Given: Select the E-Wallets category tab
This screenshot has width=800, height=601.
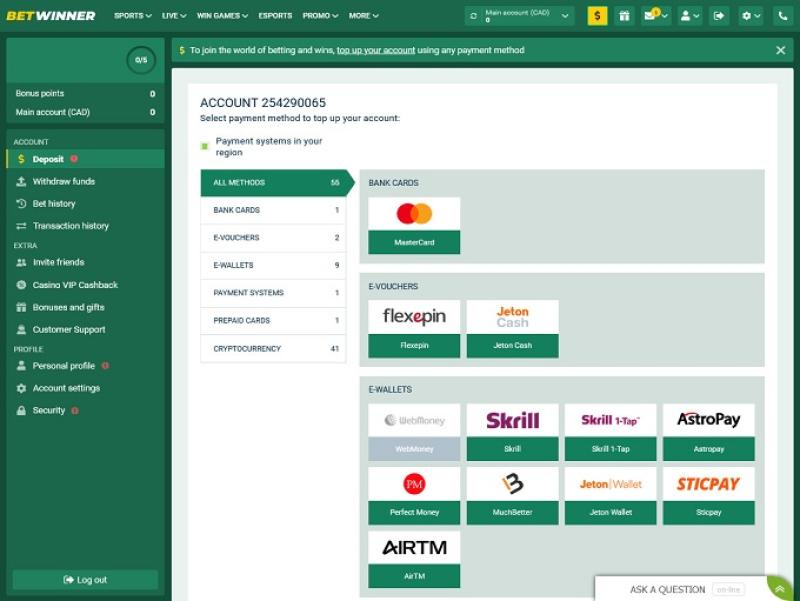Looking at the screenshot, I should click(272, 265).
